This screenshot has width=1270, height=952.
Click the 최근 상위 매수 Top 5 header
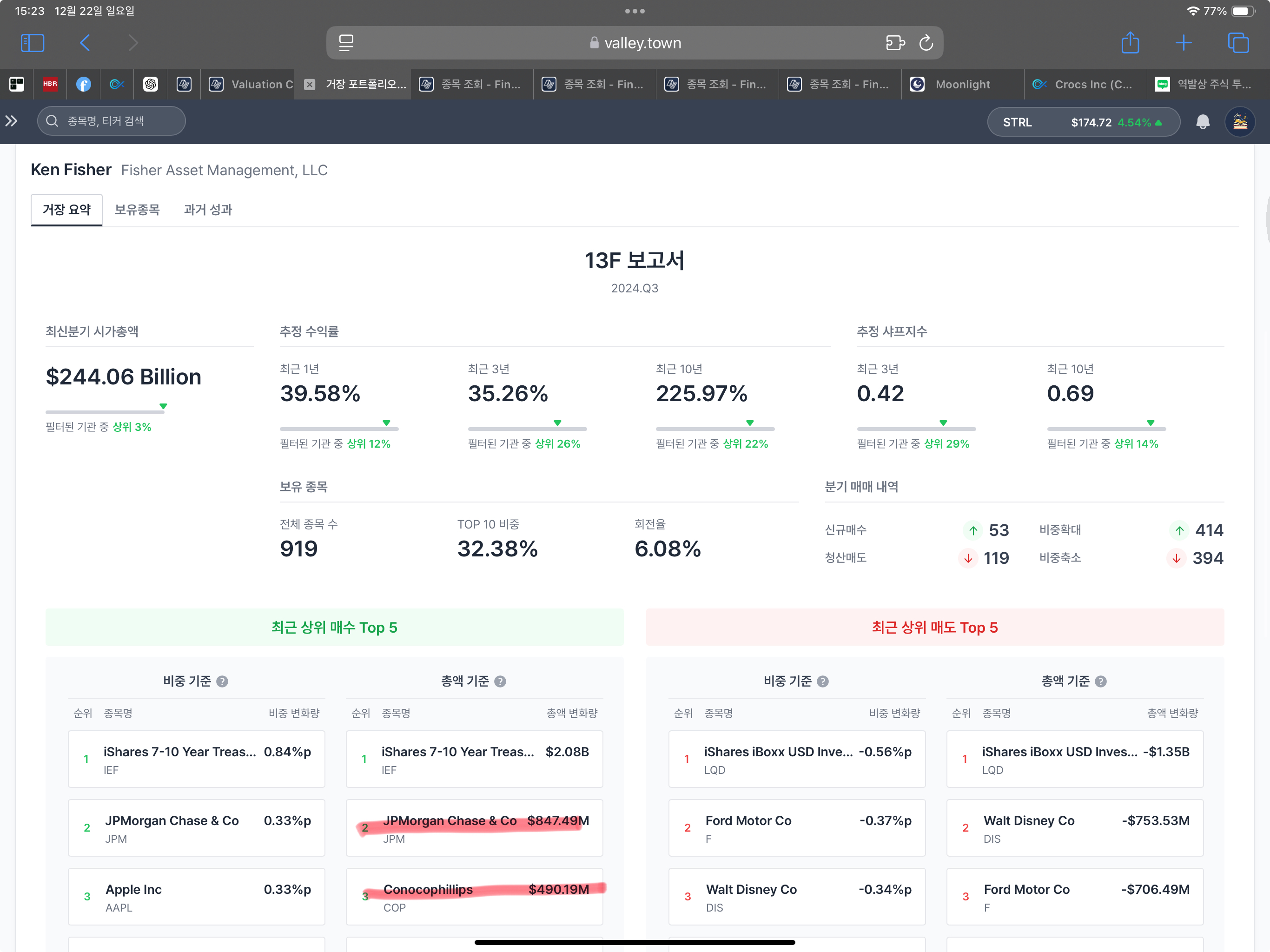[x=335, y=627]
